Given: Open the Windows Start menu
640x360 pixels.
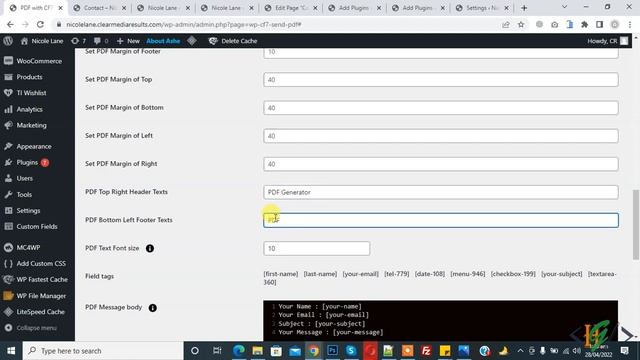Looking at the screenshot, I should coord(11,351).
